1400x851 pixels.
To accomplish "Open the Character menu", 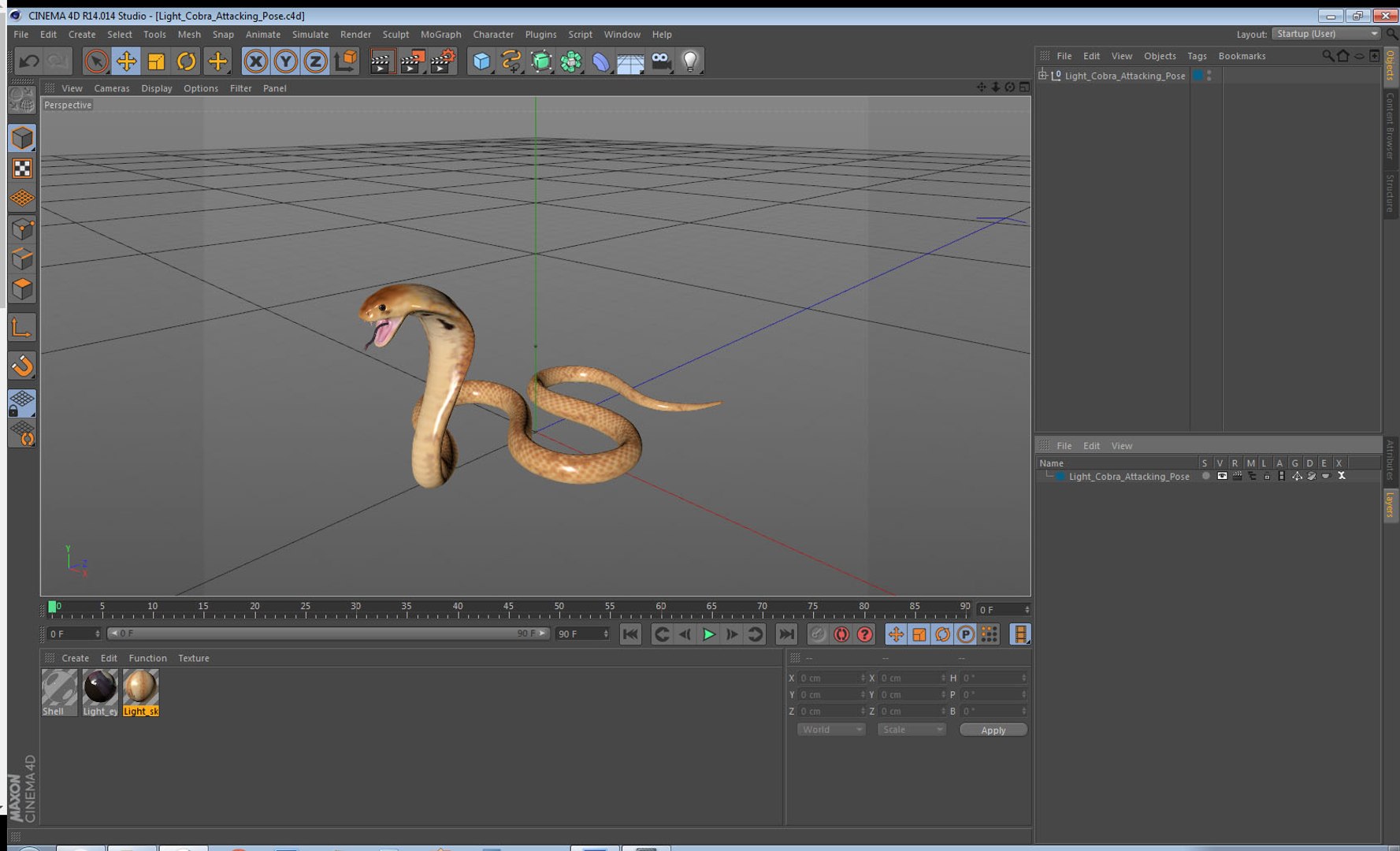I will coord(493,35).
